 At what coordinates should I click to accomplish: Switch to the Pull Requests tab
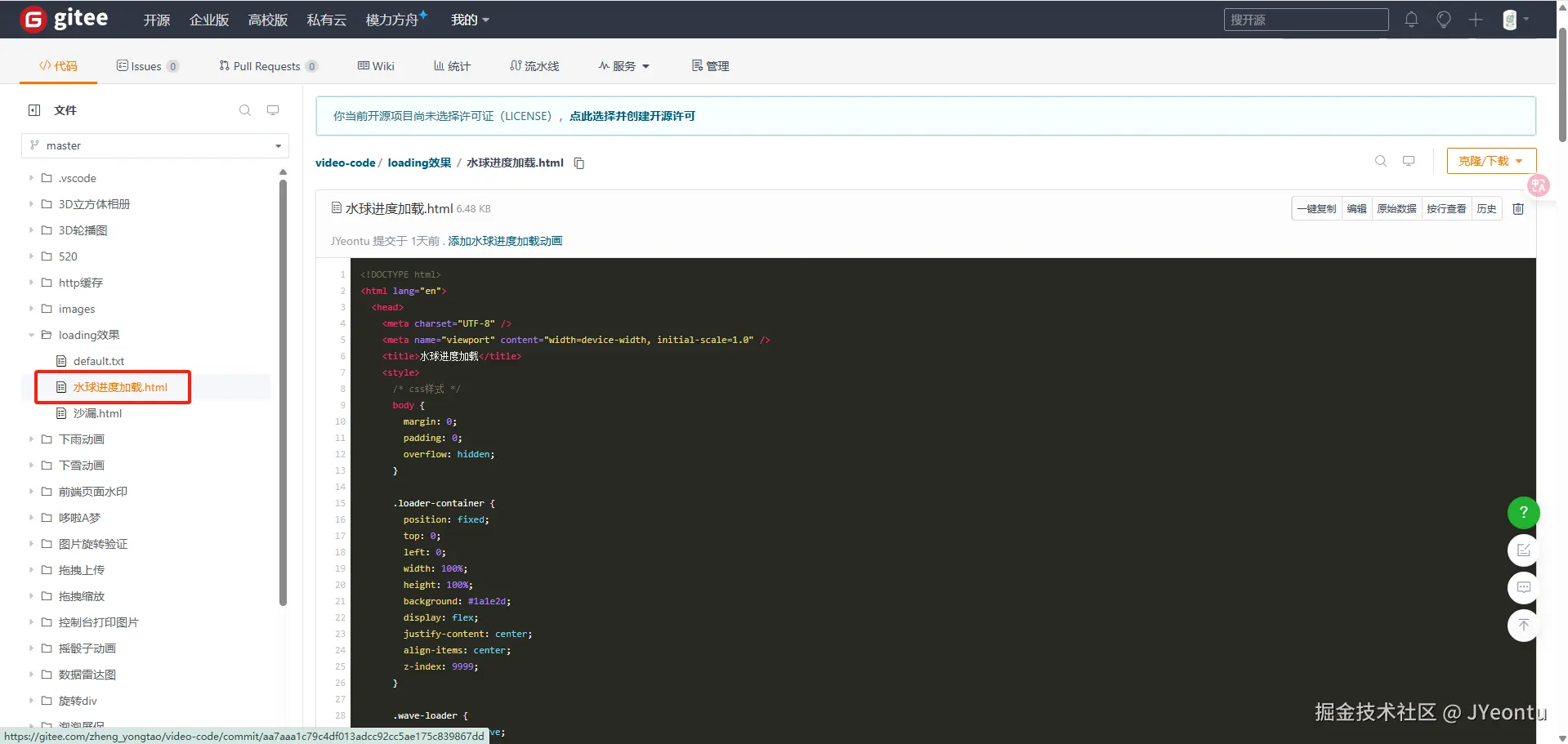pyautogui.click(x=268, y=66)
